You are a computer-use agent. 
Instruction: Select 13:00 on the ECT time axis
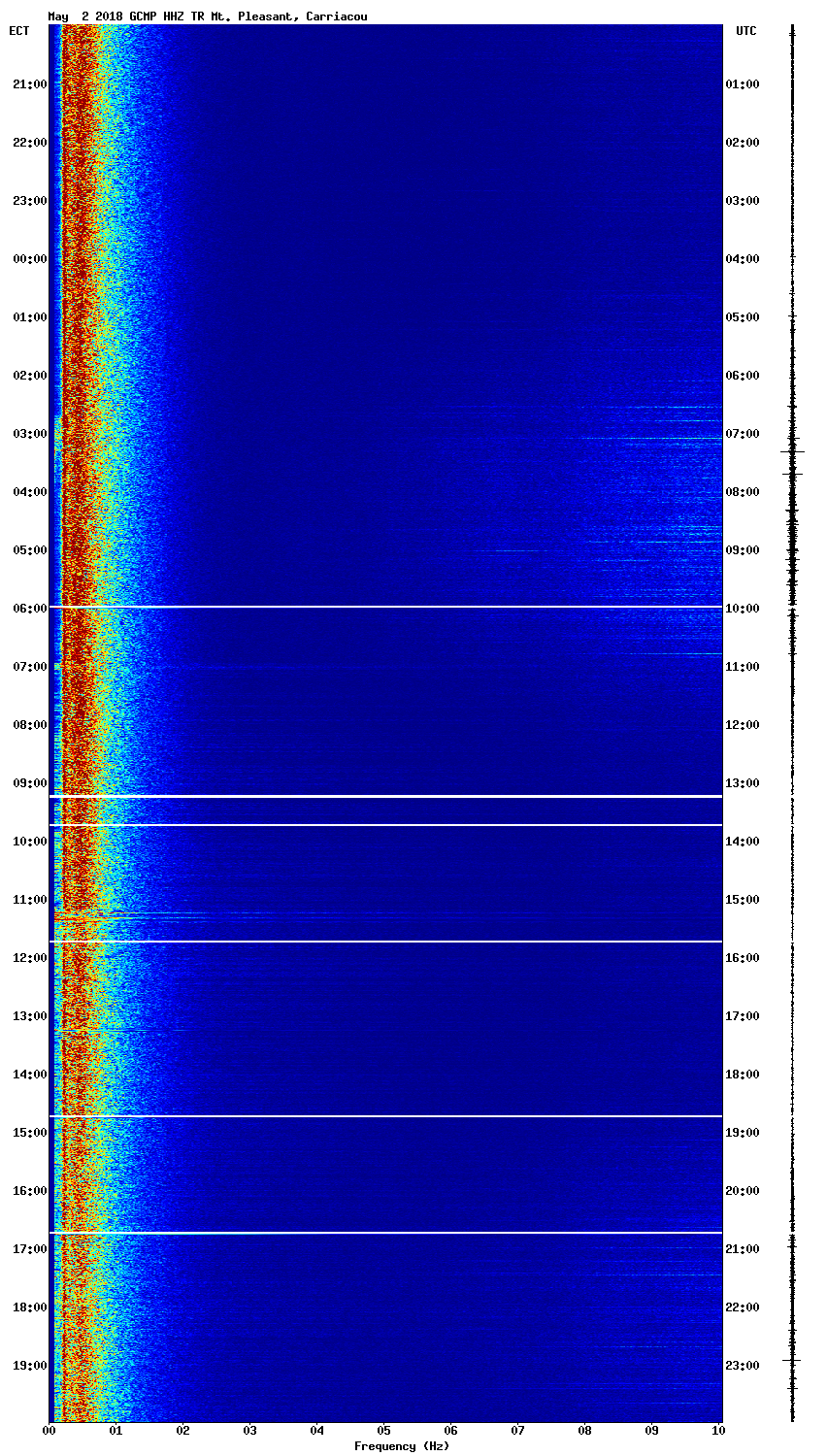click(x=29, y=1016)
